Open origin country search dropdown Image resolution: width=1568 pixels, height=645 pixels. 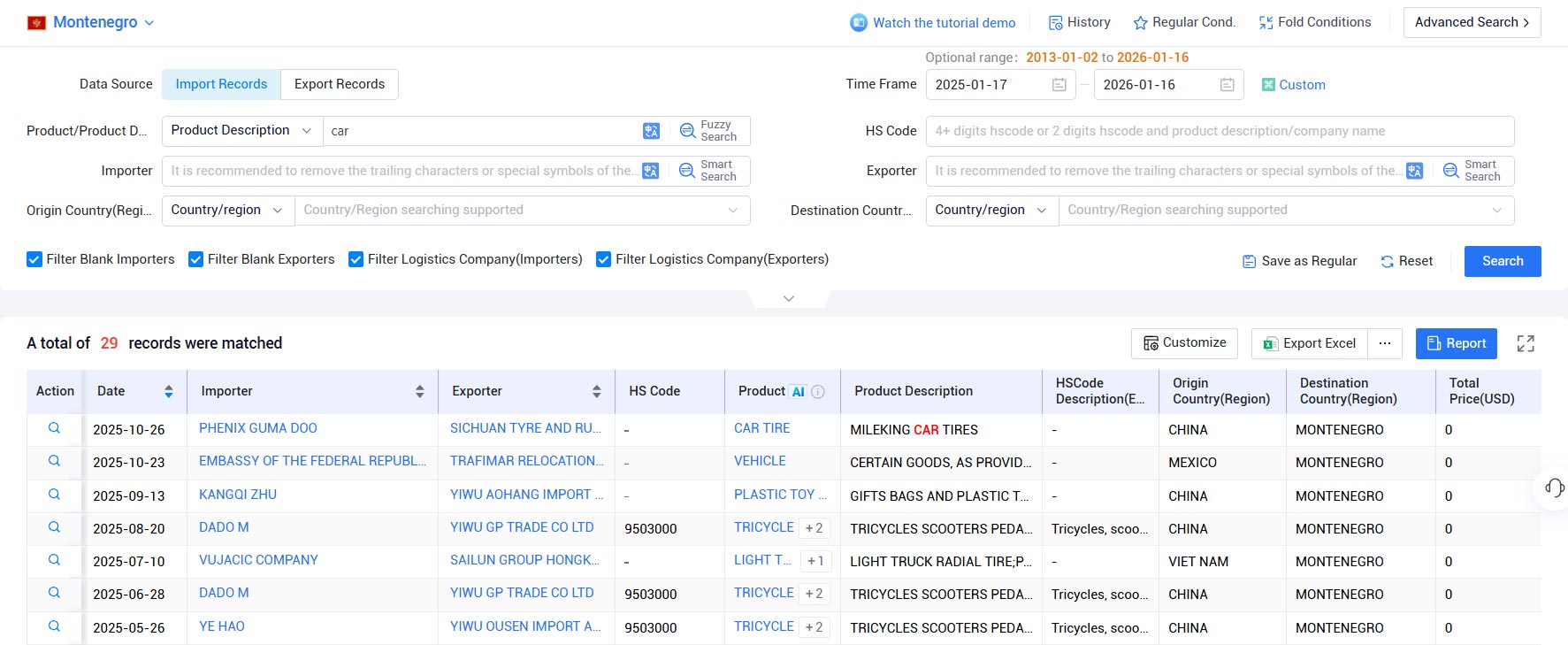point(522,211)
